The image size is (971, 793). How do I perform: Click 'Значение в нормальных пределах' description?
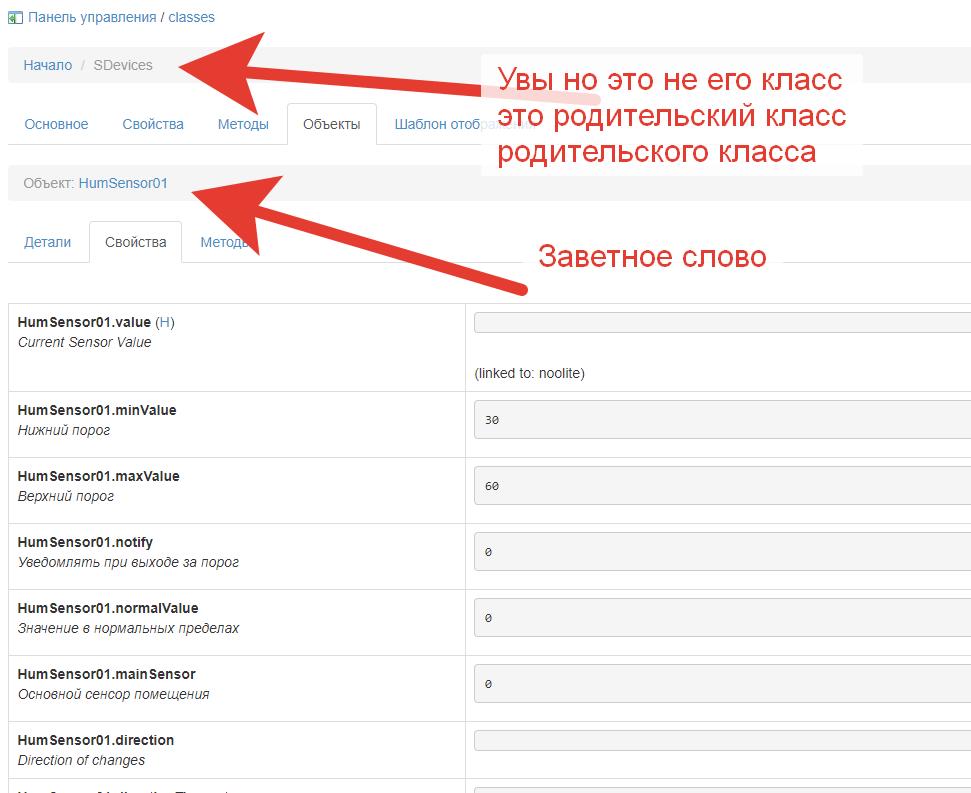coord(128,628)
